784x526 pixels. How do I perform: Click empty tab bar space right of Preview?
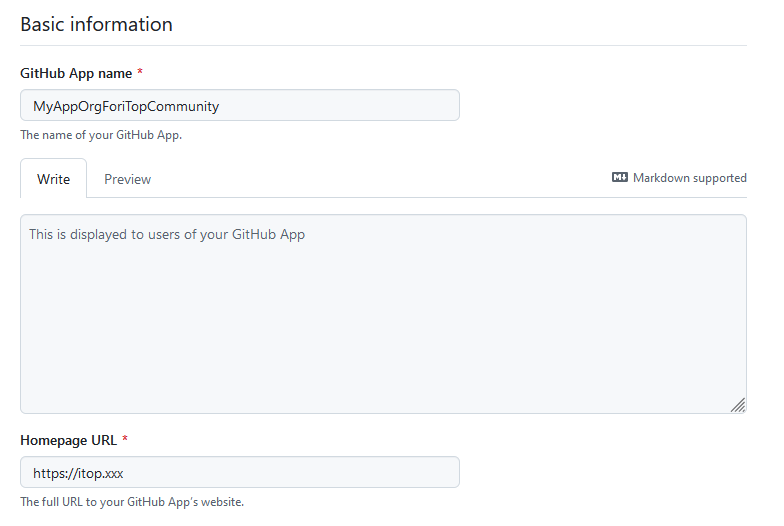pyautogui.click(x=380, y=179)
